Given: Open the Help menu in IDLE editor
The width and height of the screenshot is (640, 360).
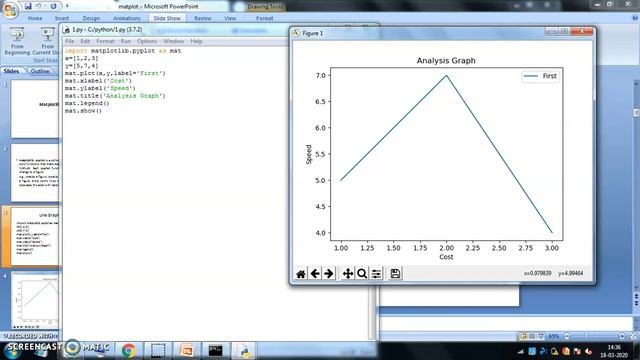Looking at the screenshot, I should tap(196, 41).
